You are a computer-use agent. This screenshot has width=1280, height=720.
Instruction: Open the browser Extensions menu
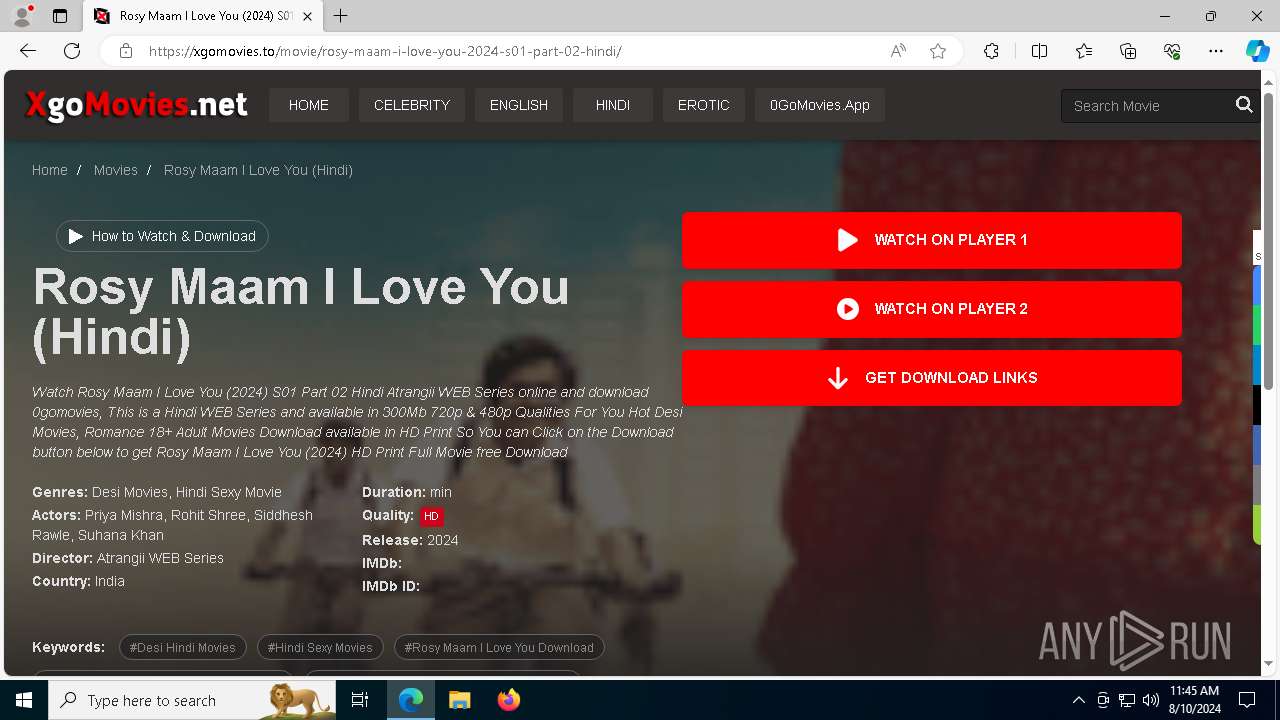[991, 51]
